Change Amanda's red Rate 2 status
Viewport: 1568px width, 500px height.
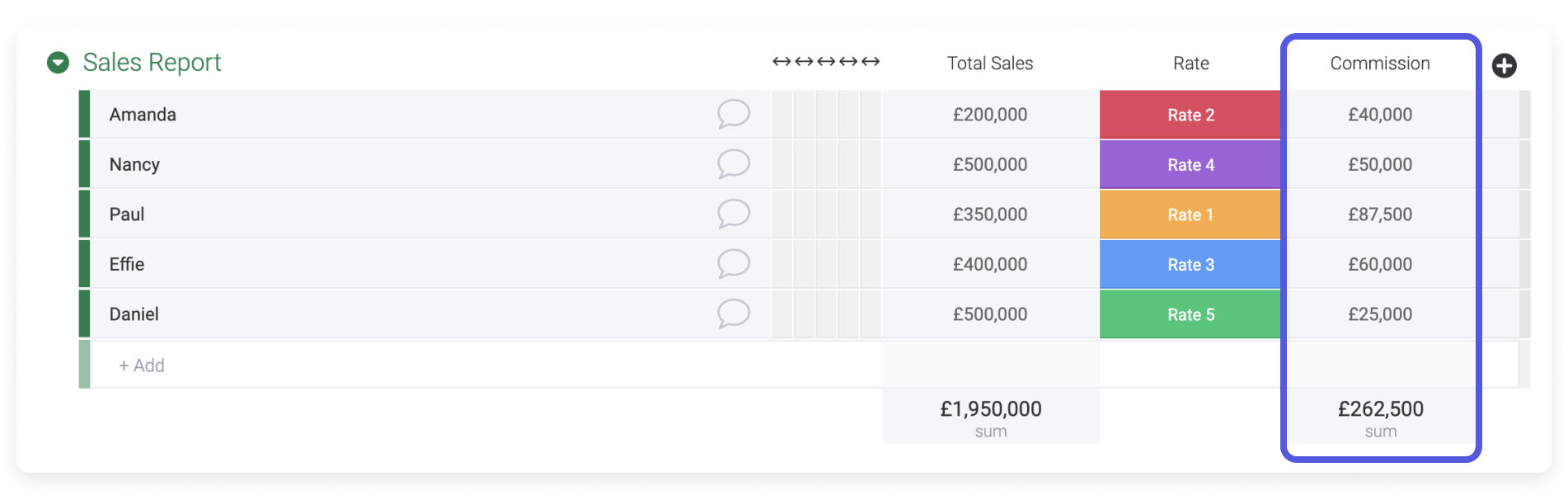(x=1190, y=115)
